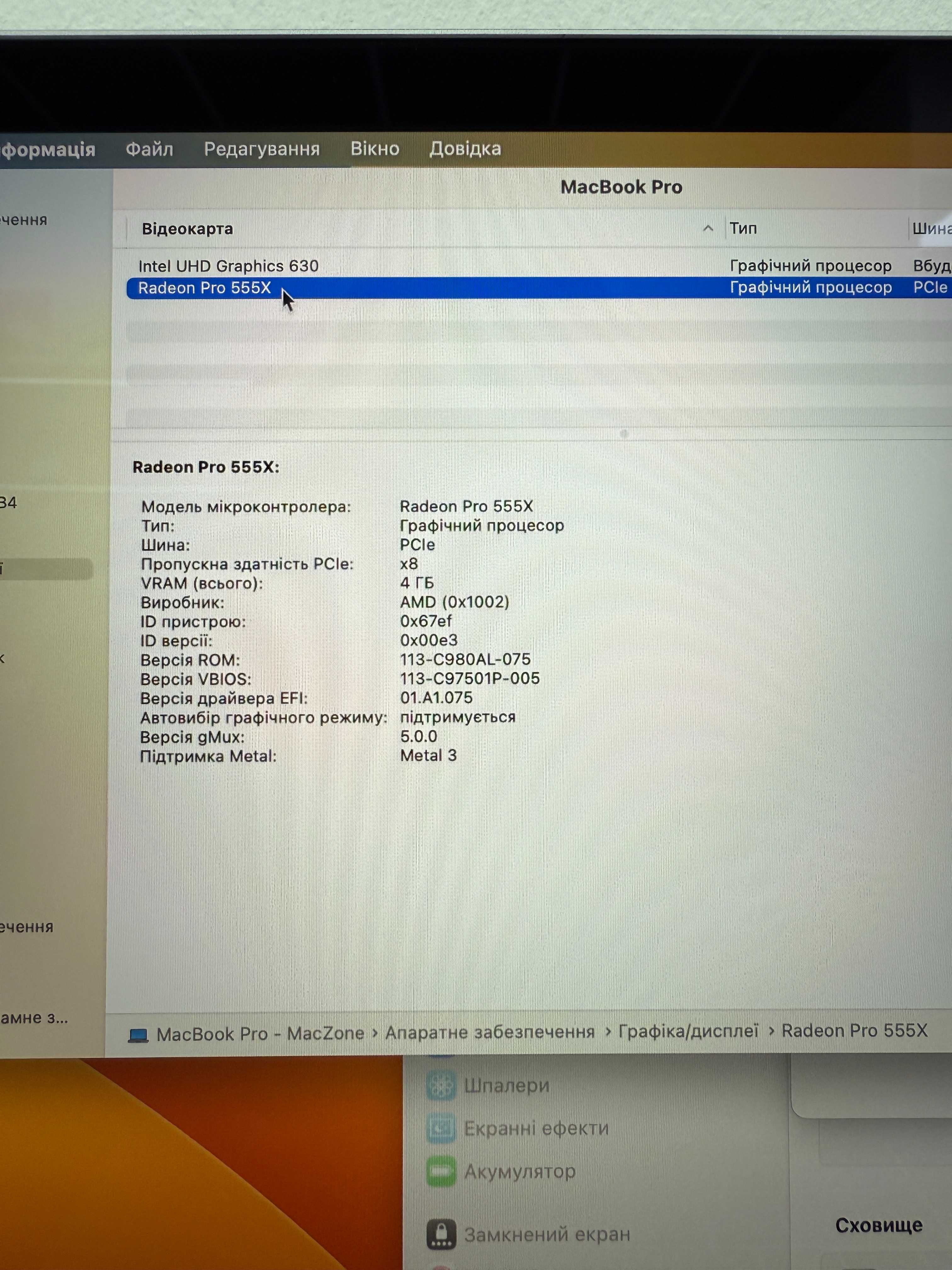Open Шпалери in System Settings sidebar
The height and width of the screenshot is (1270, 952).
(507, 1085)
